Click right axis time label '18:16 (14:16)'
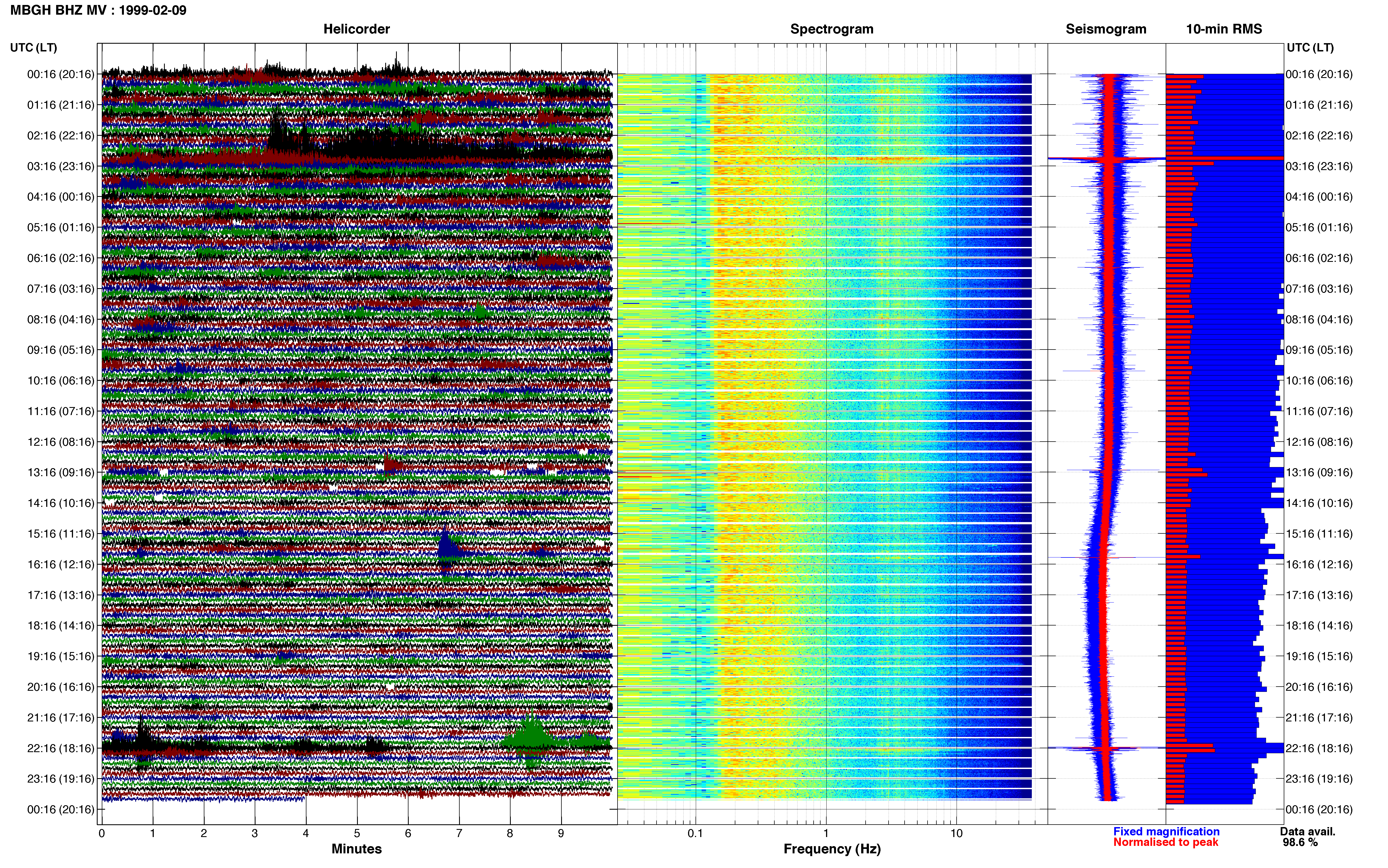The image size is (1388, 868). click(1319, 626)
